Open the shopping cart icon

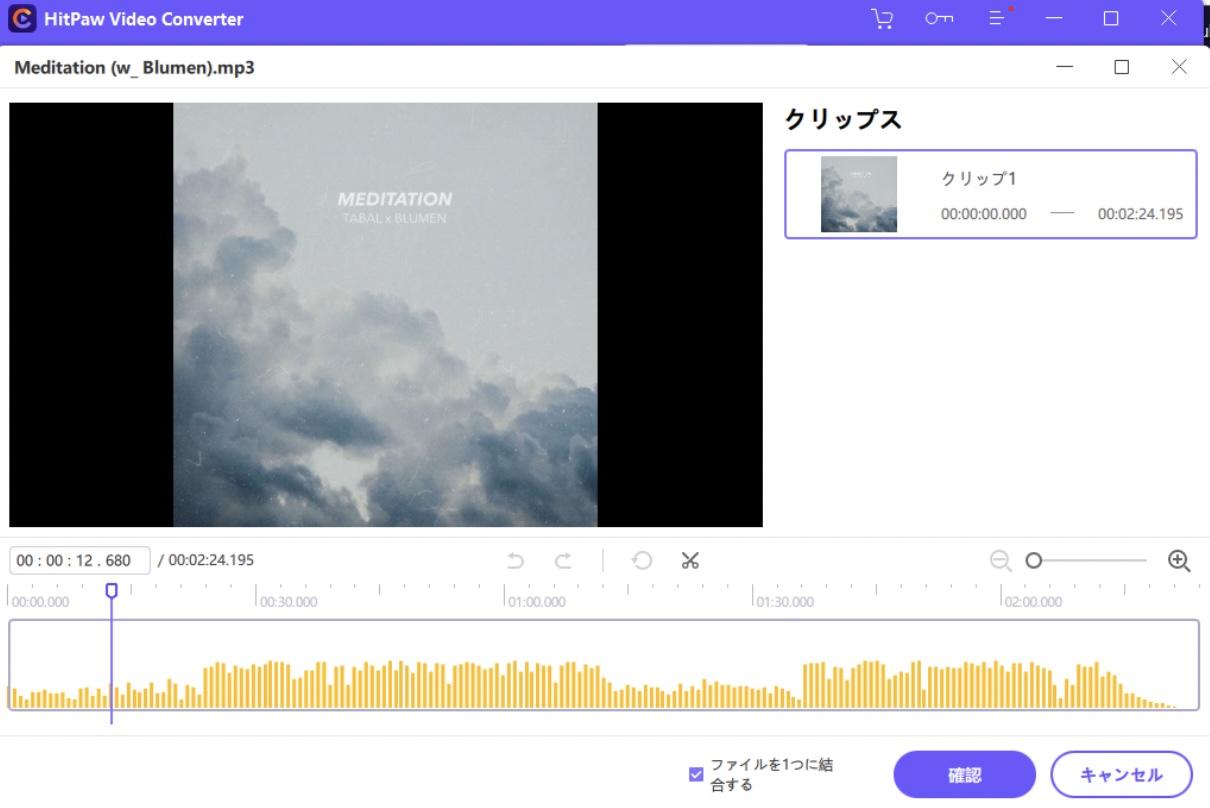pyautogui.click(x=881, y=19)
